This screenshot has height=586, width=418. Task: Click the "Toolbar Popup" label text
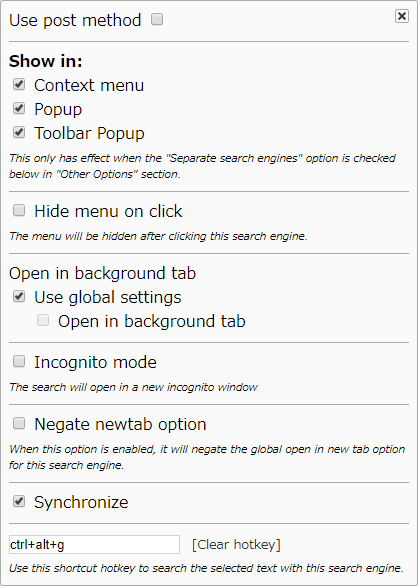pos(89,133)
